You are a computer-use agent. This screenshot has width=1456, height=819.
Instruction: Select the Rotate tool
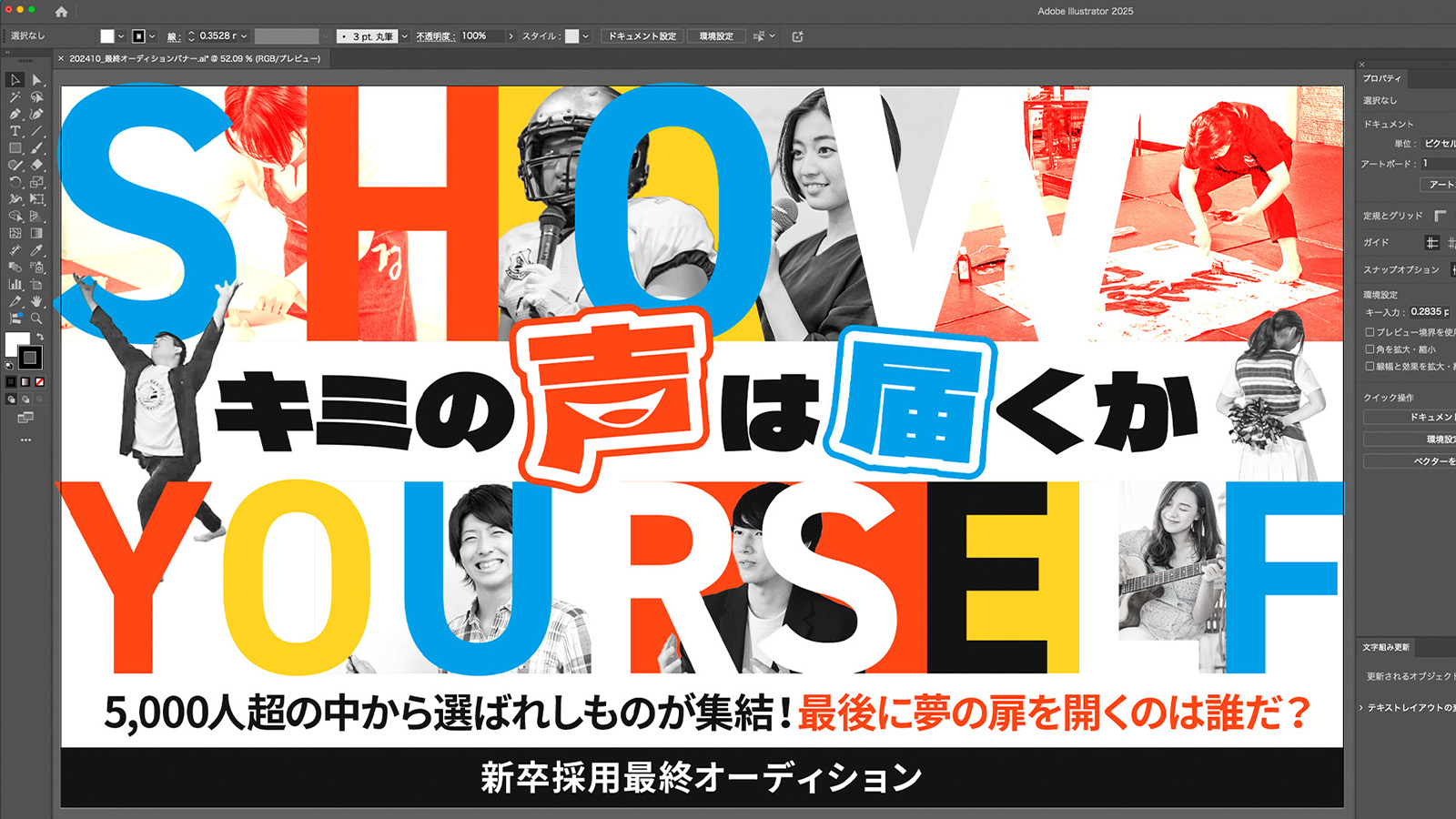pyautogui.click(x=15, y=182)
